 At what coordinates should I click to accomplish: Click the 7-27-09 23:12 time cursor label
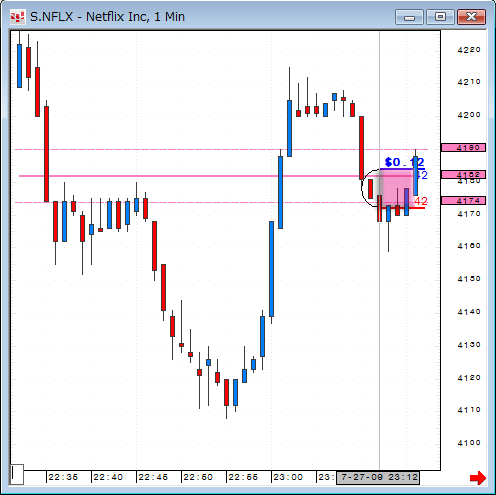378,477
